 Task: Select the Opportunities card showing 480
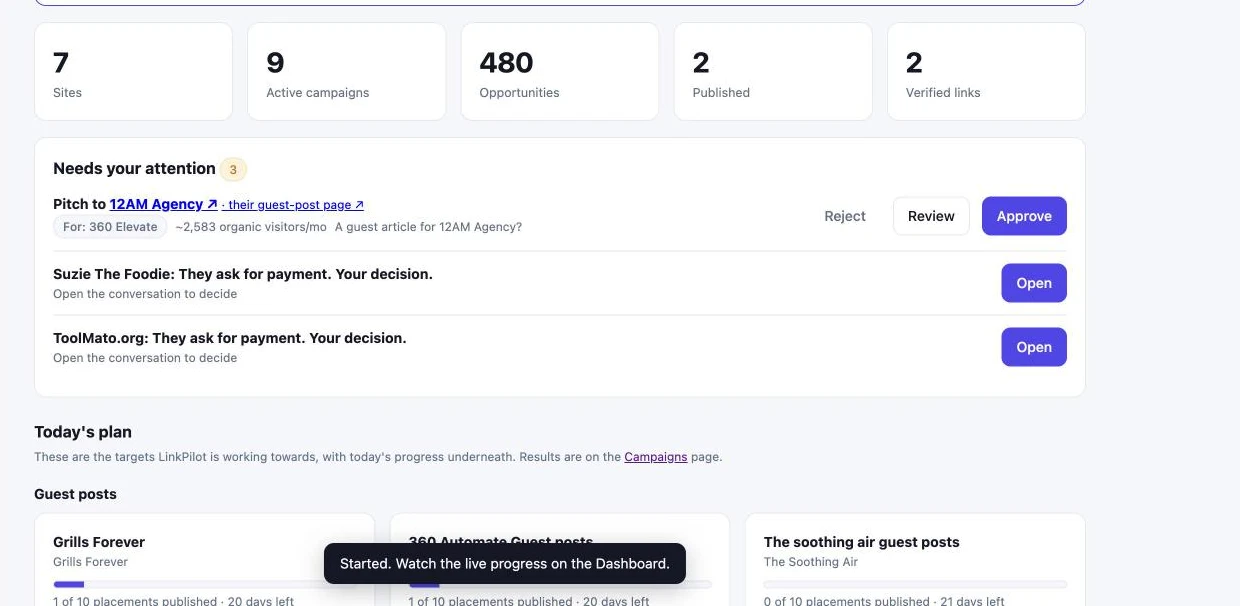tap(560, 72)
